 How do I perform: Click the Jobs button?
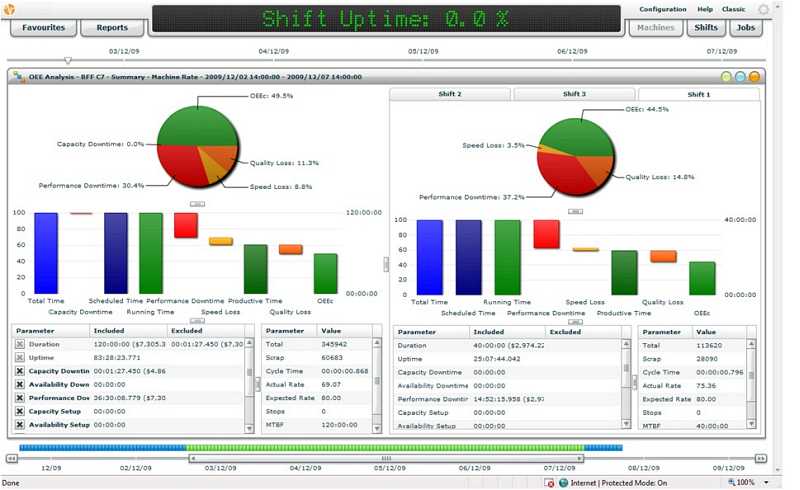[x=745, y=28]
